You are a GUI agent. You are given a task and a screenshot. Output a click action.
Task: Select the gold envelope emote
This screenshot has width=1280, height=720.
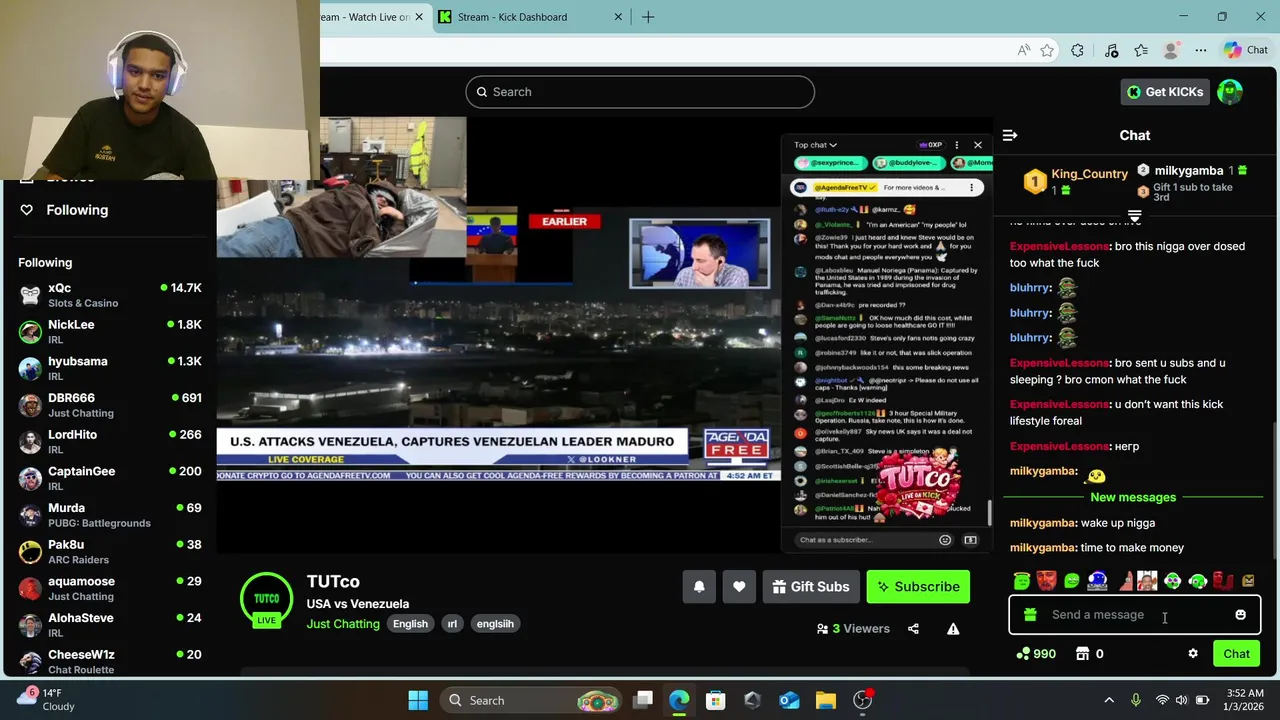[x=1248, y=581]
